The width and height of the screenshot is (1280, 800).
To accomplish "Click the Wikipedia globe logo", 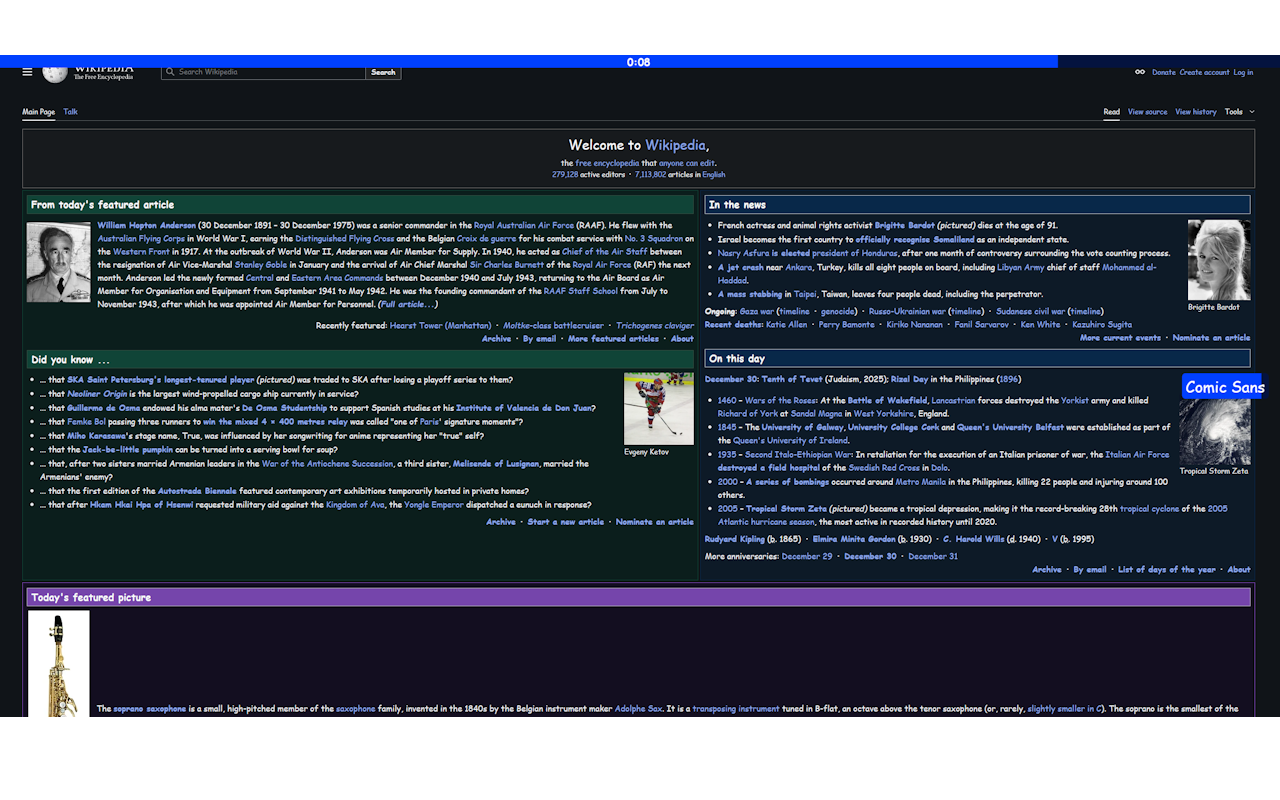I will point(55,74).
